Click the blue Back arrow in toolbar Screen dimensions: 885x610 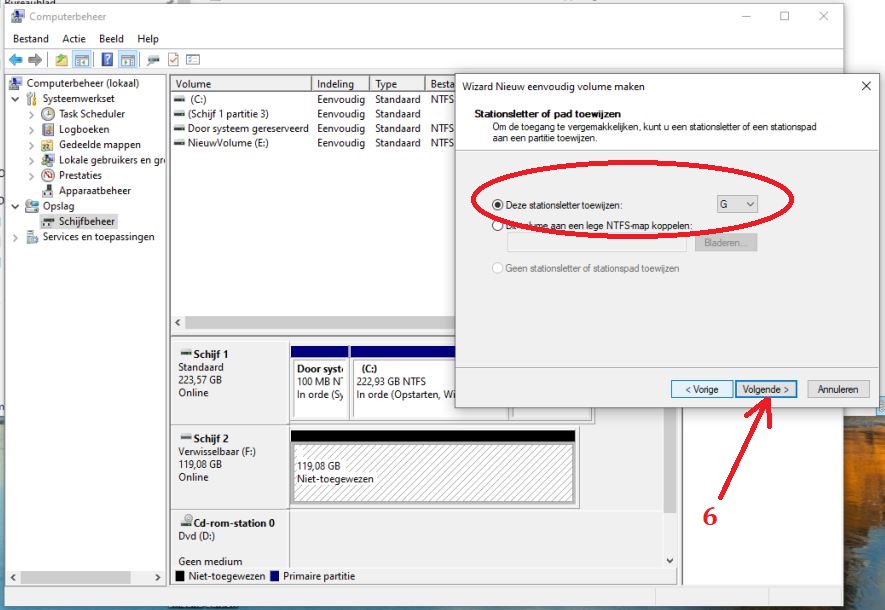point(15,60)
